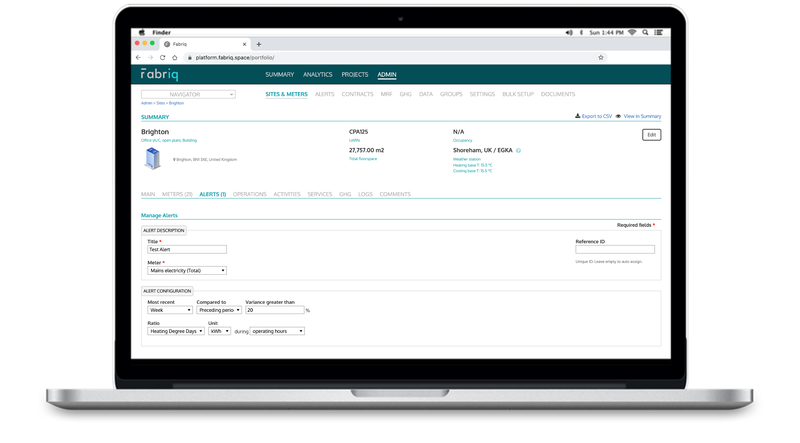Open the PROJECTS main menu
800x443 pixels.
pyautogui.click(x=355, y=75)
